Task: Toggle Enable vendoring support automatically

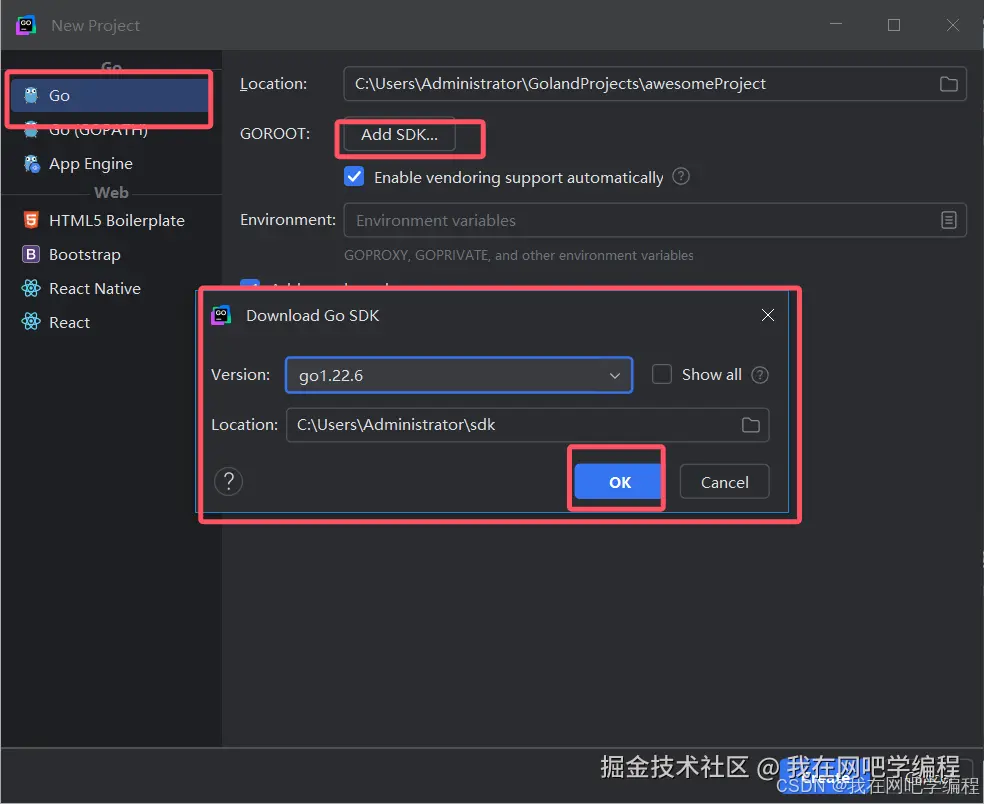Action: (354, 176)
